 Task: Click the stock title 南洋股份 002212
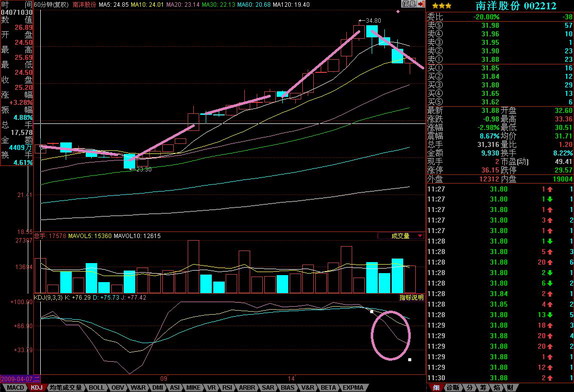[516, 6]
